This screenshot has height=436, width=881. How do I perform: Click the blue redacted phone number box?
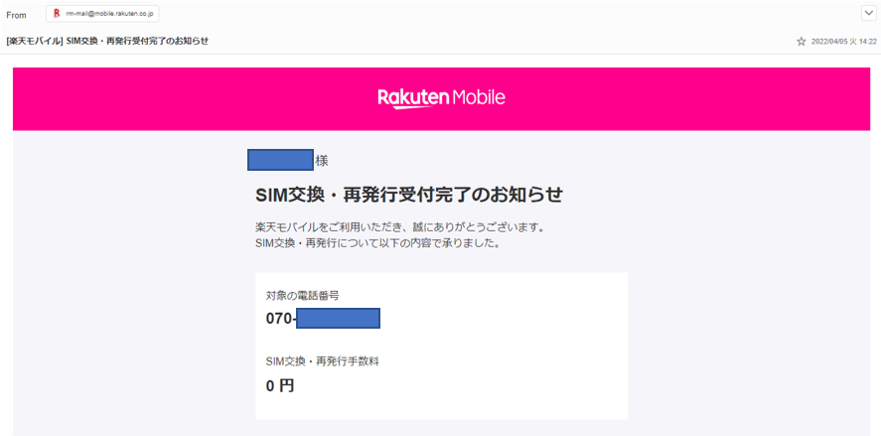(338, 319)
